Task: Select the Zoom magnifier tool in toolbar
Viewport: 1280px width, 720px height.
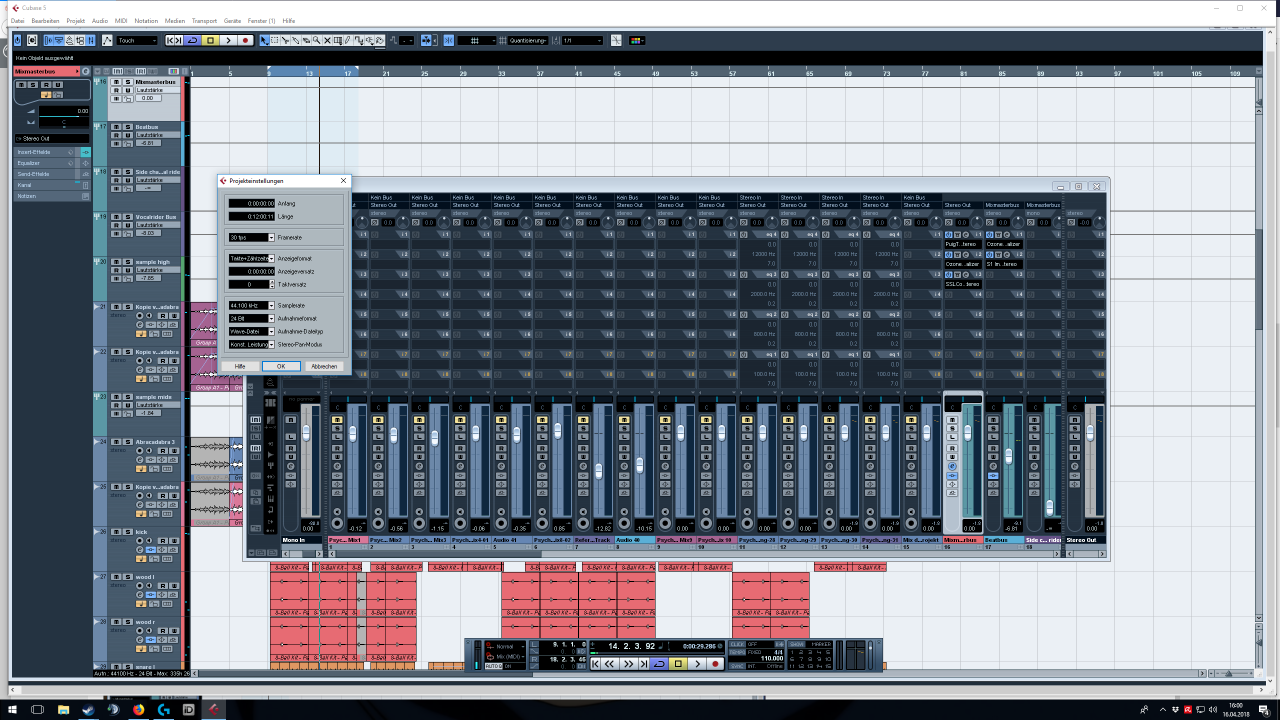Action: tap(316, 40)
